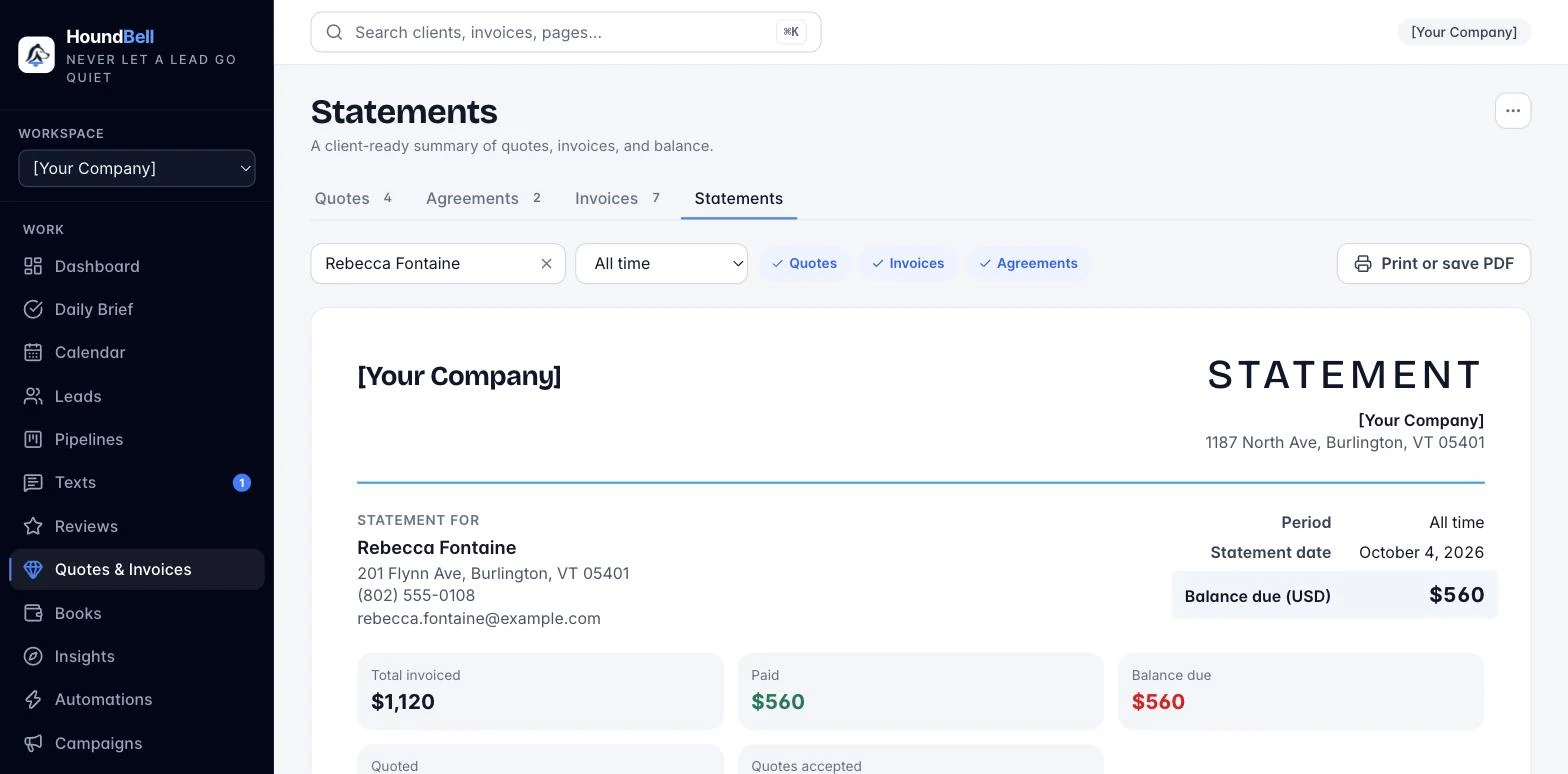This screenshot has height=774, width=1568.
Task: Click Print or save PDF button
Action: pyautogui.click(x=1434, y=263)
